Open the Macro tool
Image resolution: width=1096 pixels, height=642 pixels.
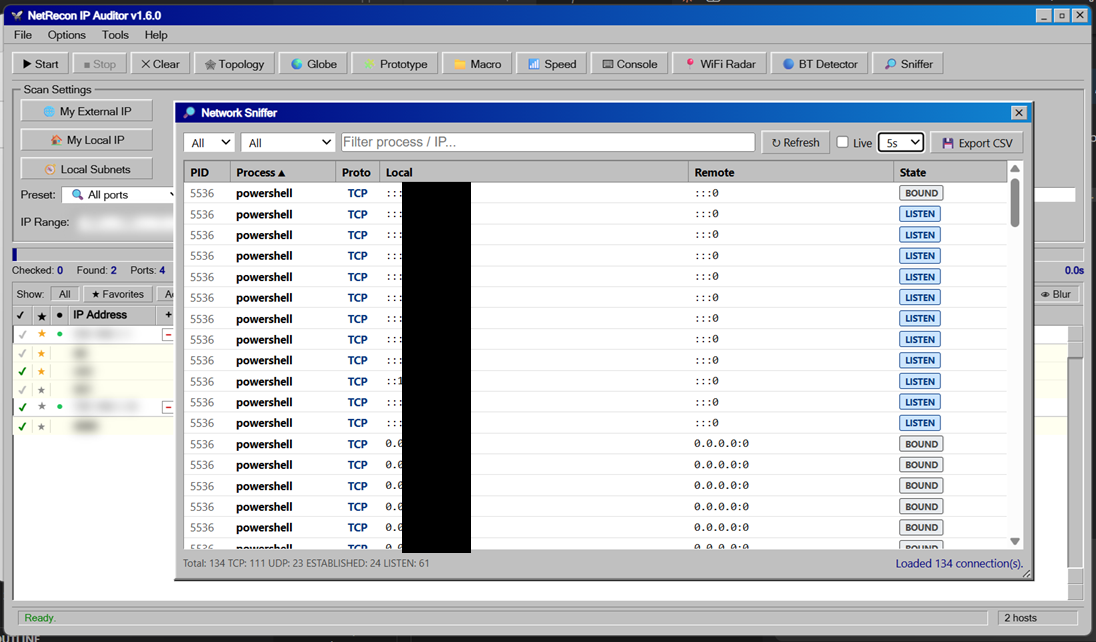coord(477,64)
